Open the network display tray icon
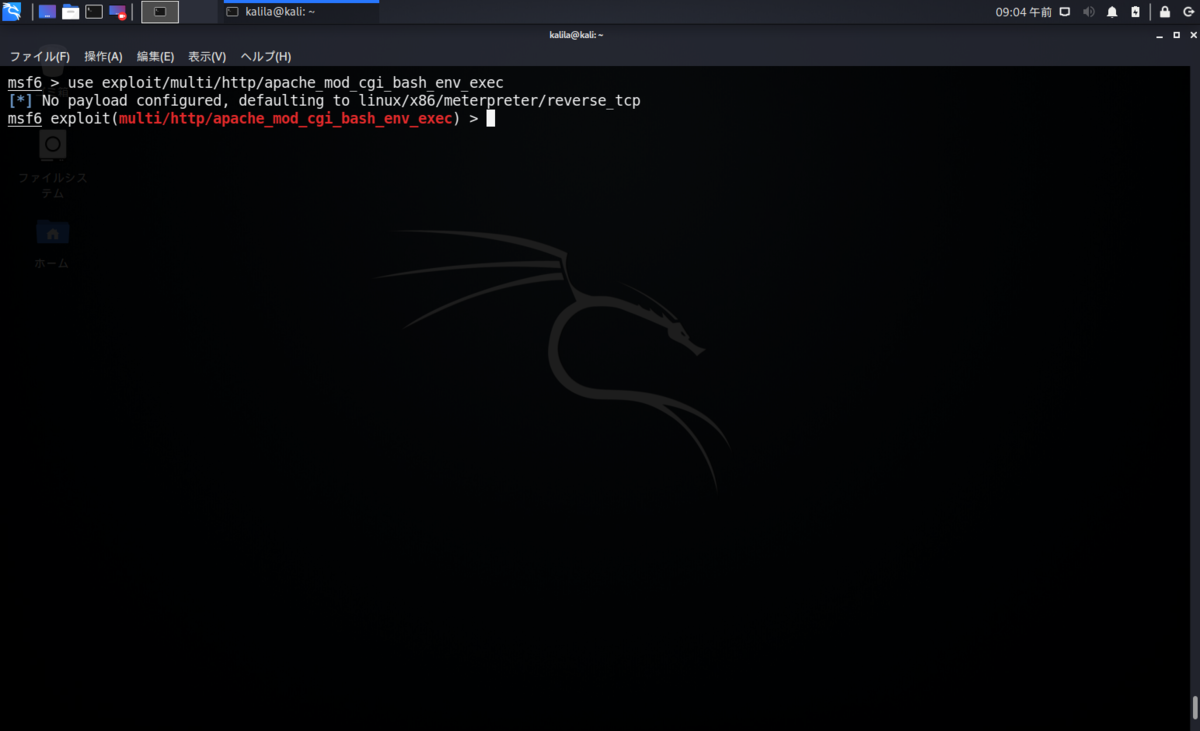Screen dimensions: 1200x731 (x=1065, y=12)
